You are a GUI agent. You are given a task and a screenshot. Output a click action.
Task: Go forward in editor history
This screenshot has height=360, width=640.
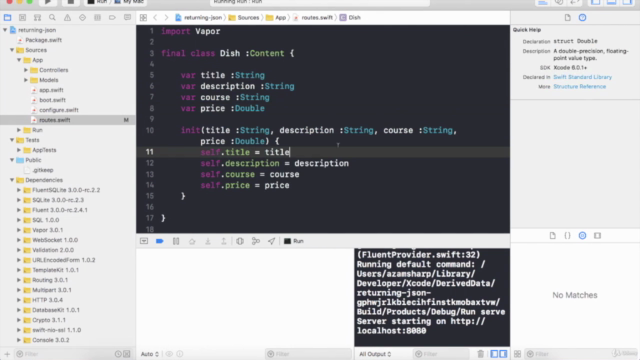click(x=166, y=18)
